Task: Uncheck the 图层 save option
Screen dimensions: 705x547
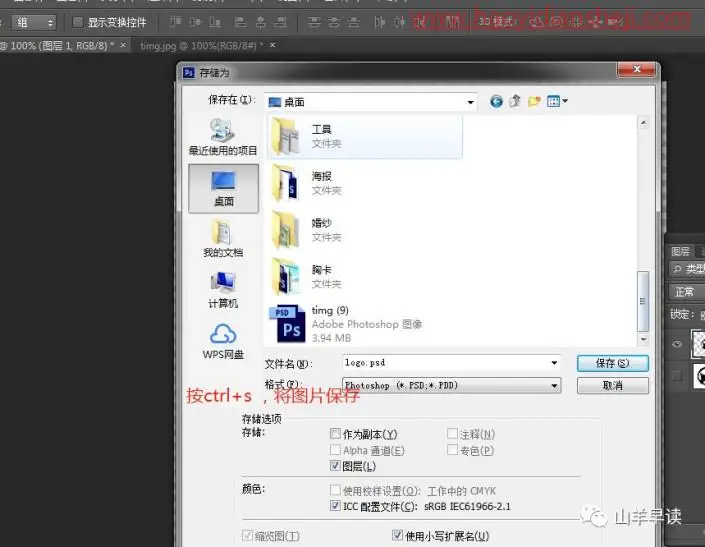Action: (x=335, y=466)
